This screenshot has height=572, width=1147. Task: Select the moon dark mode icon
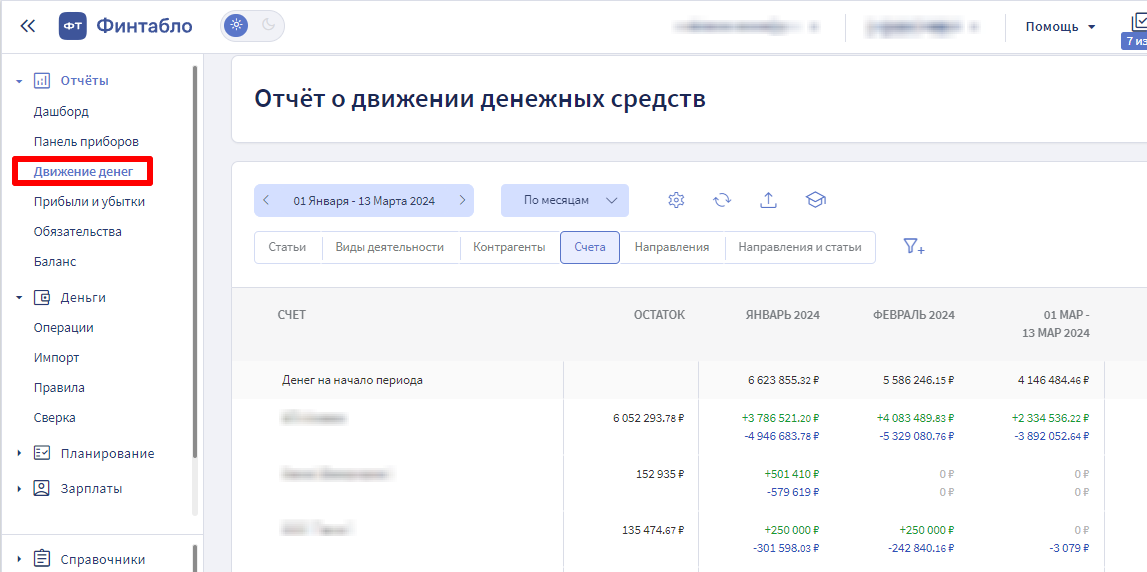point(268,26)
